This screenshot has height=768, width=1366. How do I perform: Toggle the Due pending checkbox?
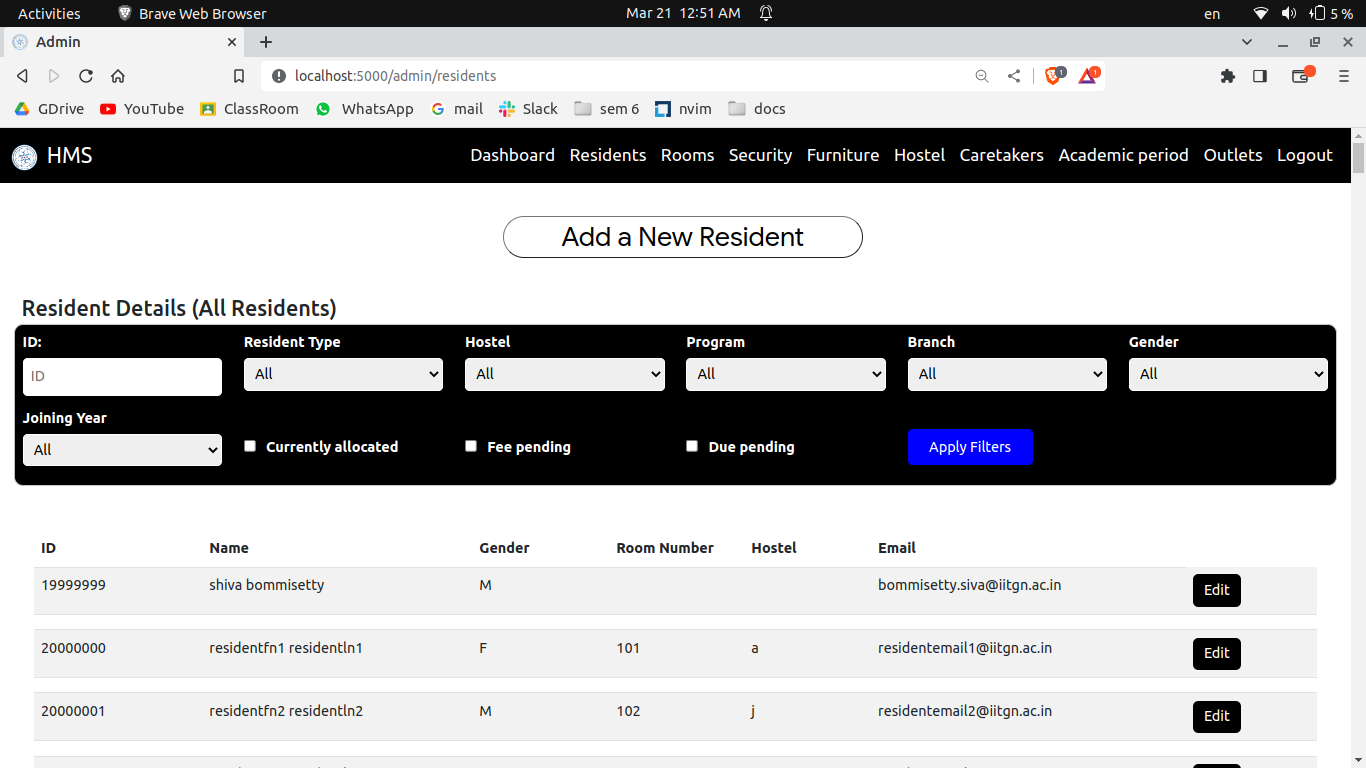pyautogui.click(x=692, y=445)
